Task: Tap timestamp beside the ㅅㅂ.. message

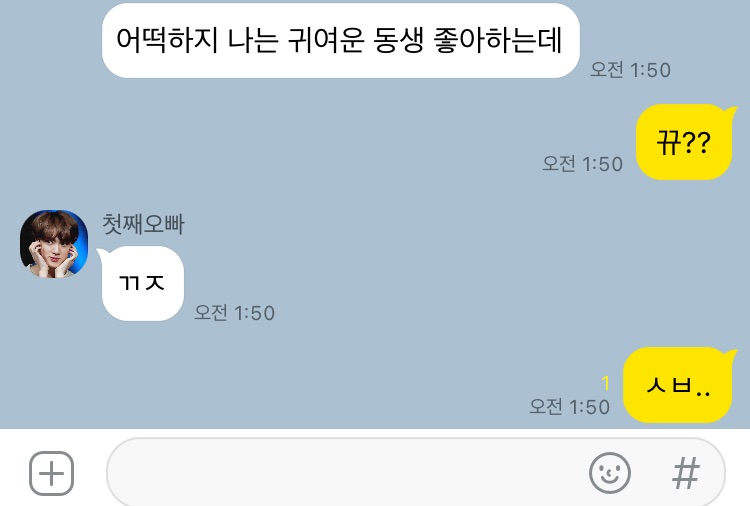Action: click(569, 407)
